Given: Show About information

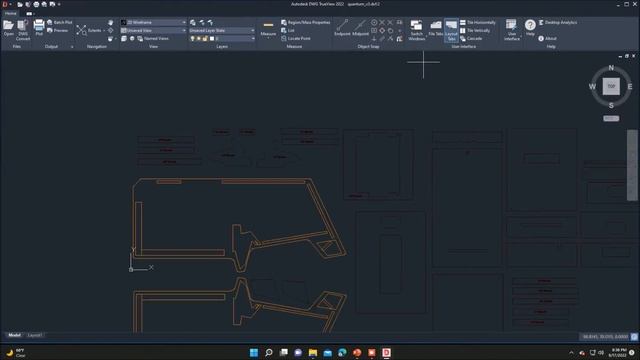Looking at the screenshot, I should tap(547, 38).
